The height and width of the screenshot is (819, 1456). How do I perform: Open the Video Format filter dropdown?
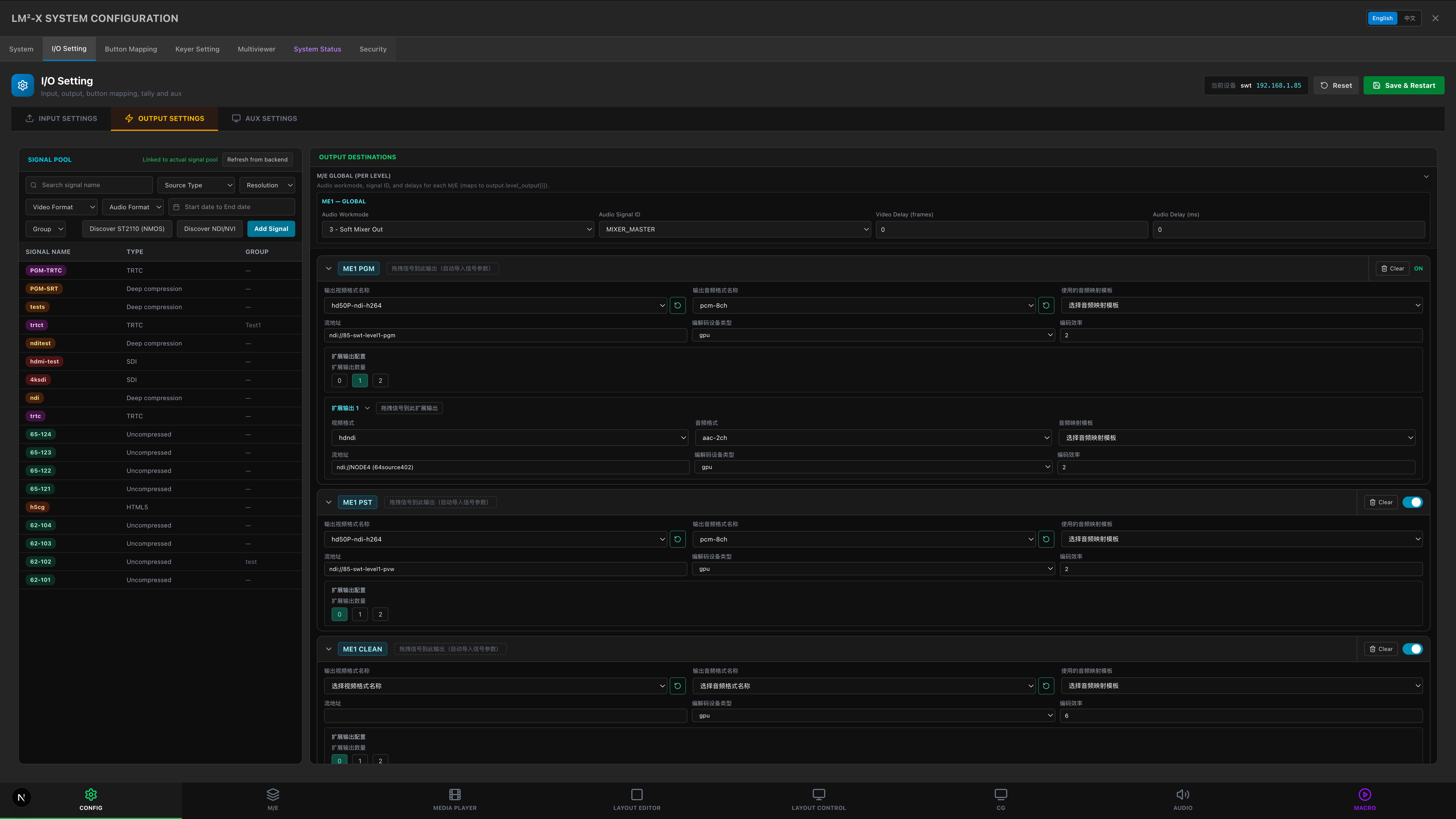pos(62,207)
